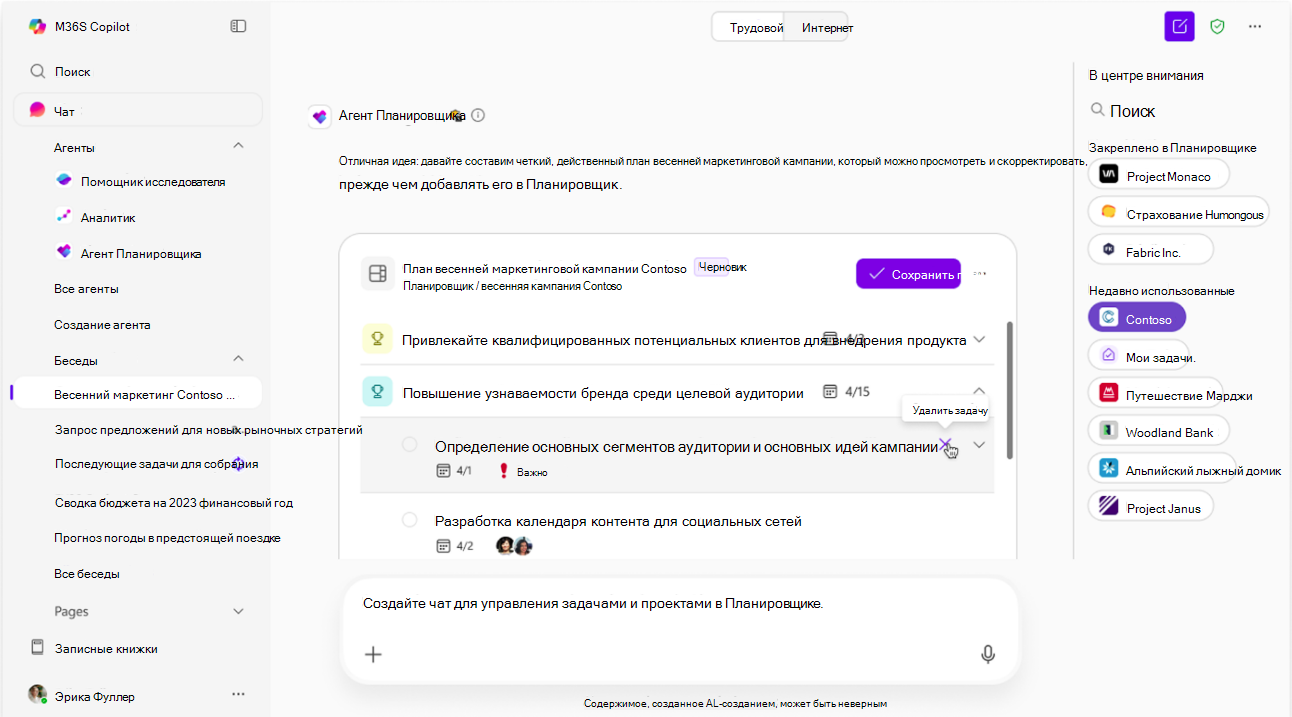Screen dimensions: 1292x717
Task: Open Альпийский лыжный домик plan chip
Action: click(x=1186, y=468)
